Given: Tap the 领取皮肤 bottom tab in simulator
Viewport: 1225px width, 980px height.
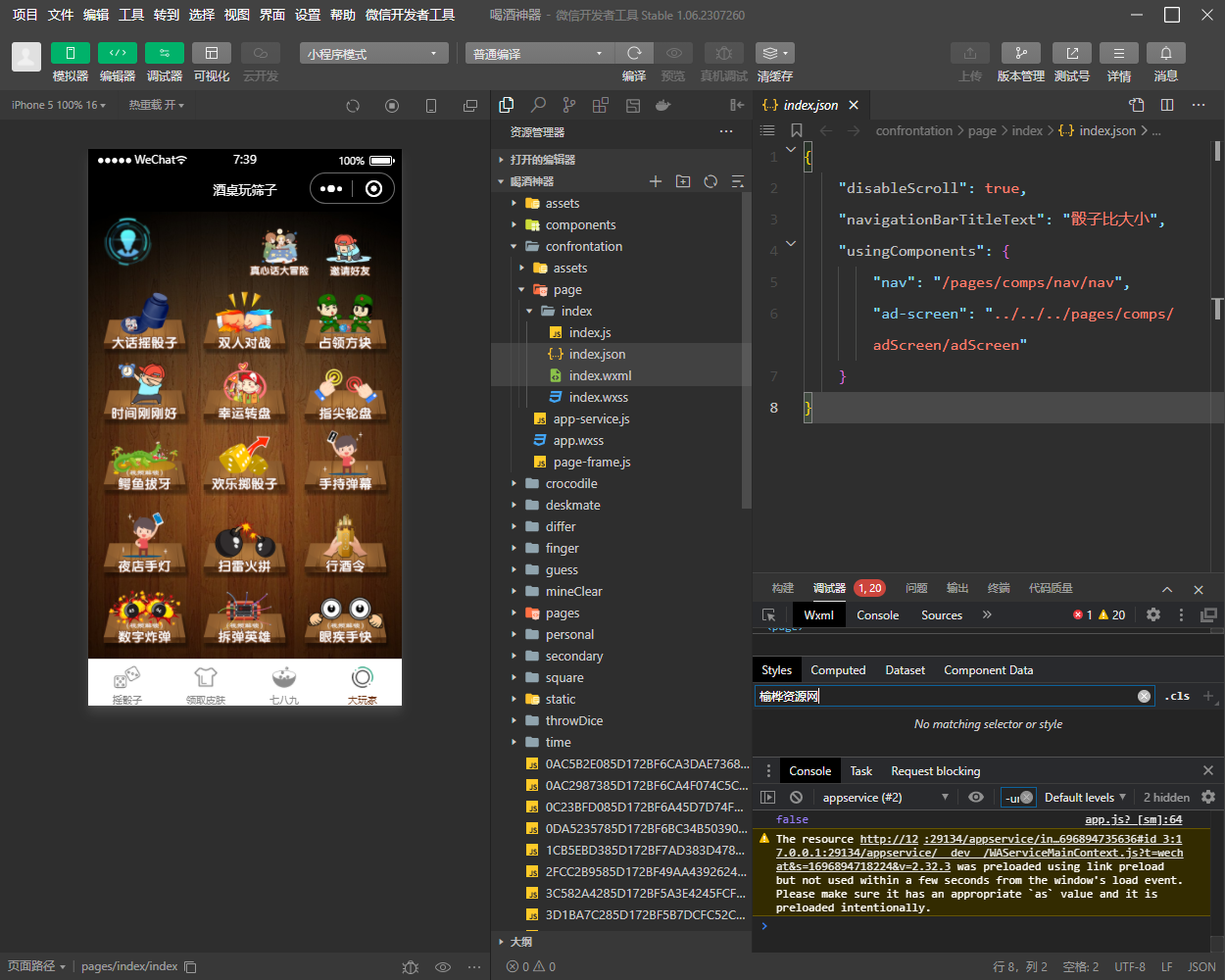Looking at the screenshot, I should 206,684.
